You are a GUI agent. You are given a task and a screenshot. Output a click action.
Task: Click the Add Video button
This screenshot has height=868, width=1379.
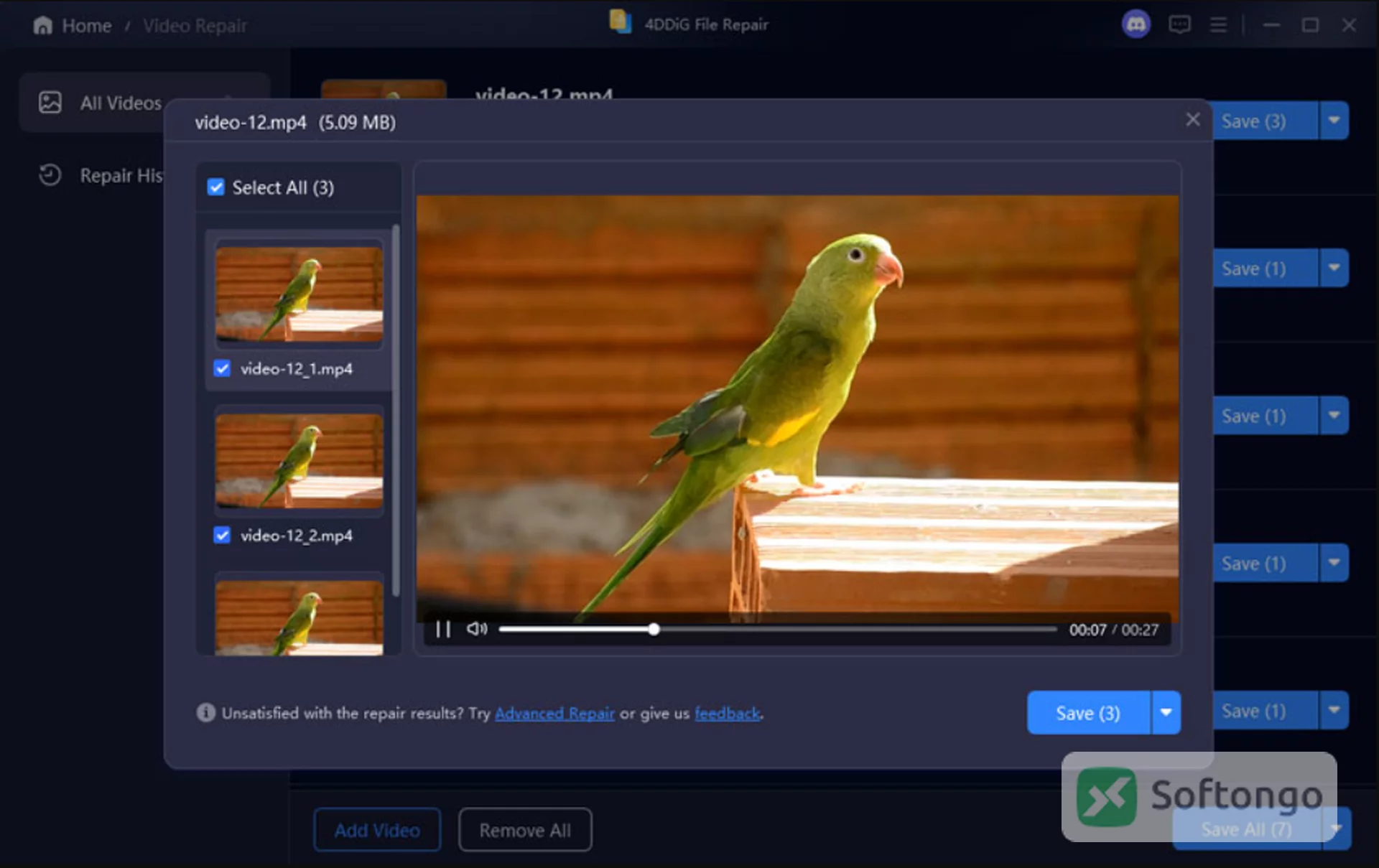pyautogui.click(x=377, y=830)
